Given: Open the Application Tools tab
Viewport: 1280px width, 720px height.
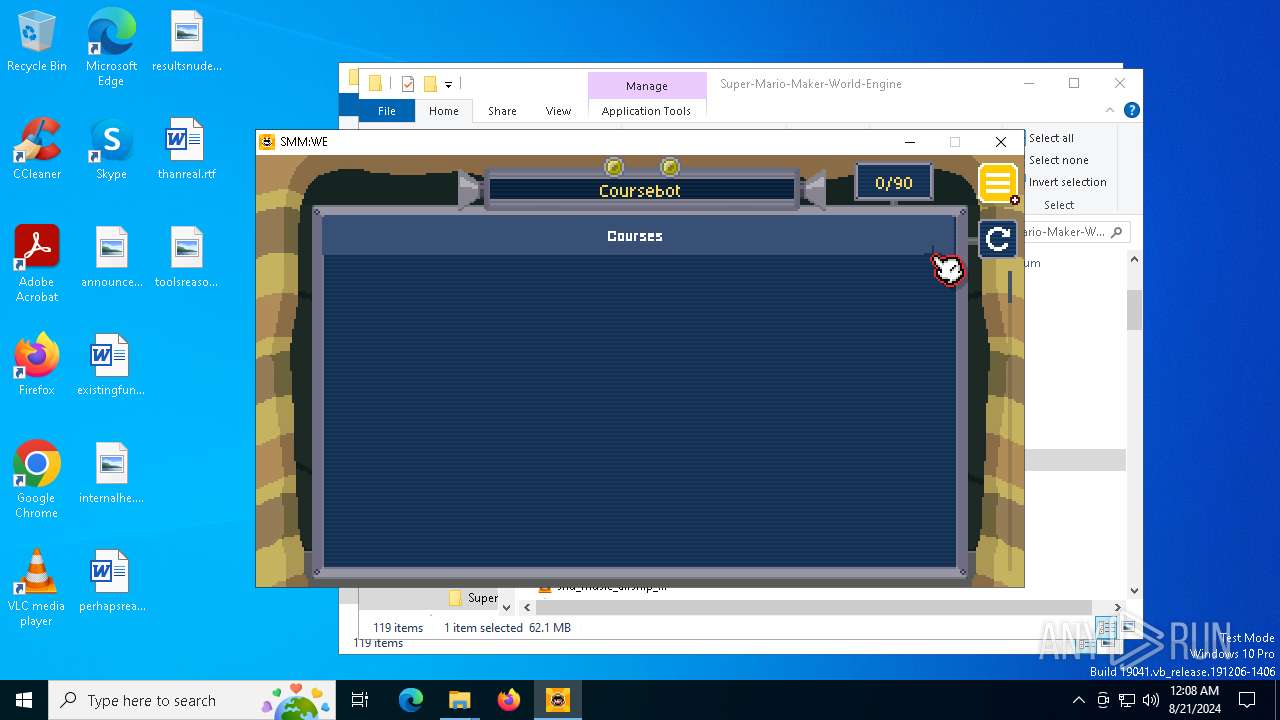Looking at the screenshot, I should click(x=646, y=111).
